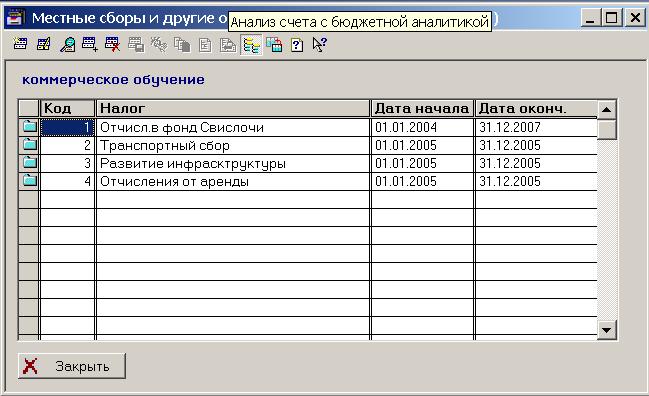This screenshot has width=649, height=396.
Task: Select the Транспортный сбор cell
Action: pos(233,146)
